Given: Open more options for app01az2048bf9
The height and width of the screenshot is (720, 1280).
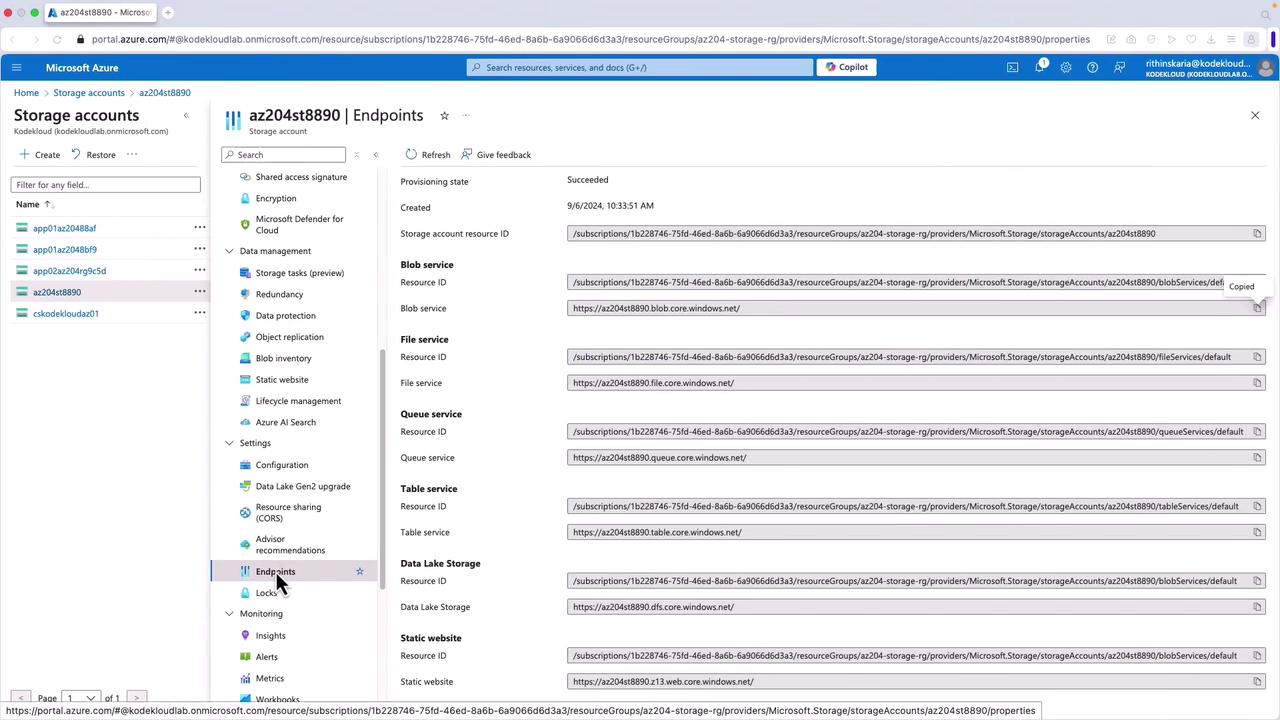Looking at the screenshot, I should pyautogui.click(x=200, y=250).
